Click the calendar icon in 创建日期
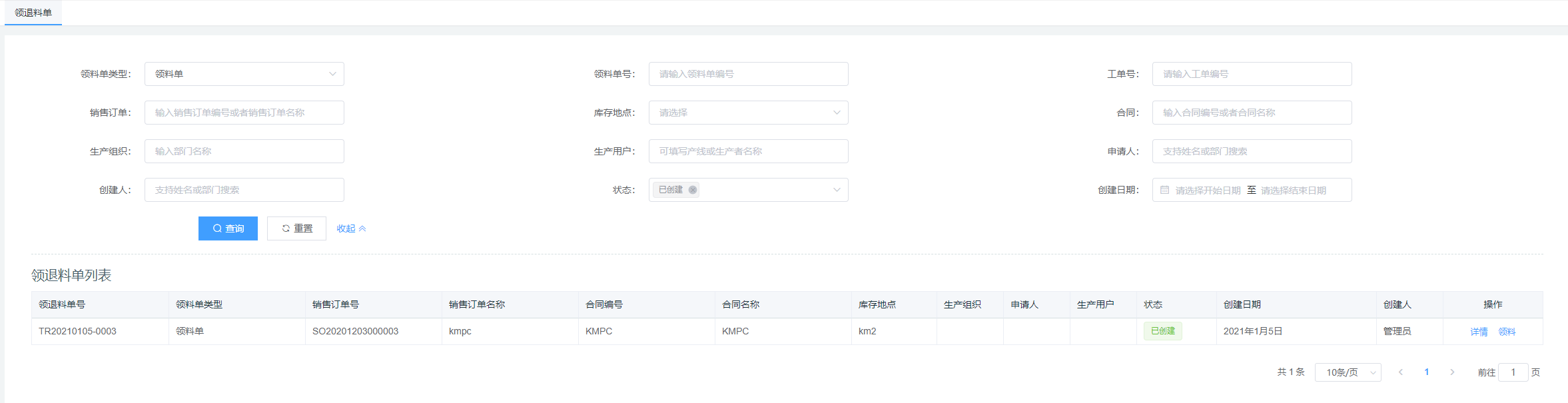The height and width of the screenshot is (403, 1568). [1164, 190]
